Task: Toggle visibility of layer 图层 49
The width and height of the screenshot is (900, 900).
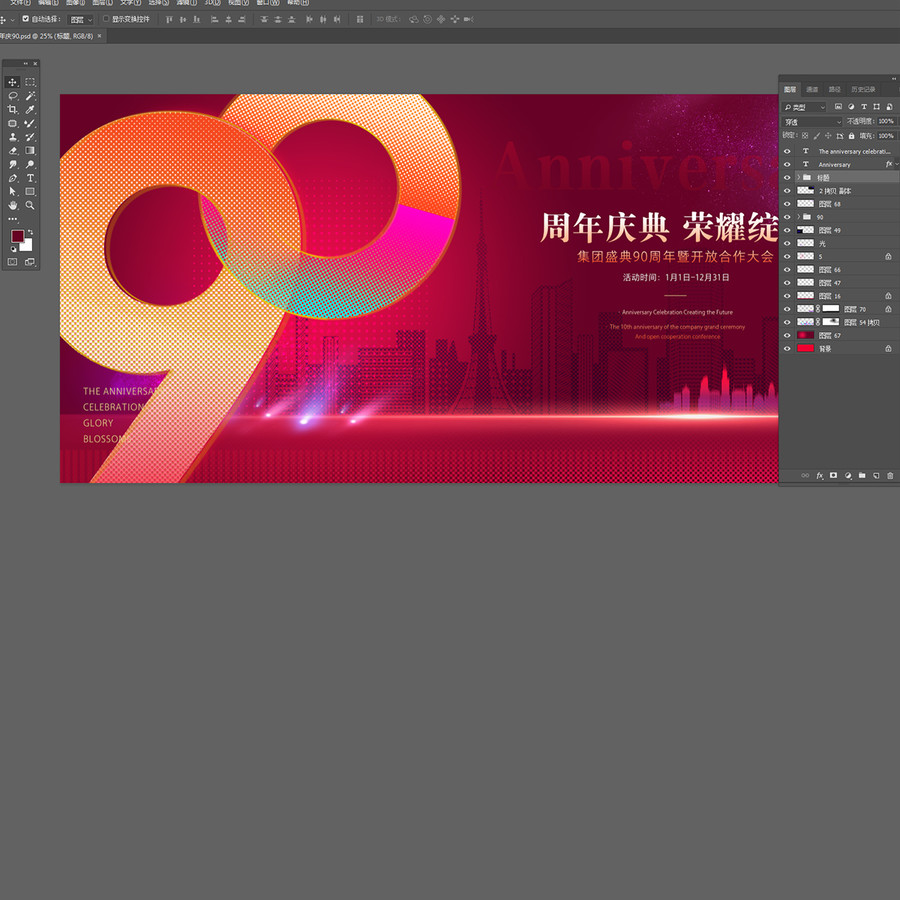Action: [x=788, y=230]
